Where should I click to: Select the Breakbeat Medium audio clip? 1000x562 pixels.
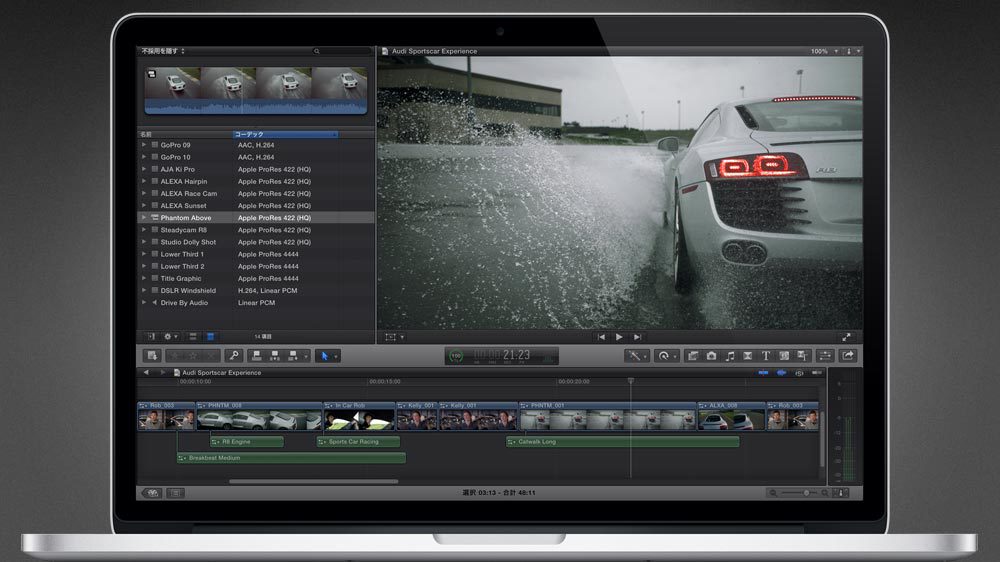(x=291, y=458)
